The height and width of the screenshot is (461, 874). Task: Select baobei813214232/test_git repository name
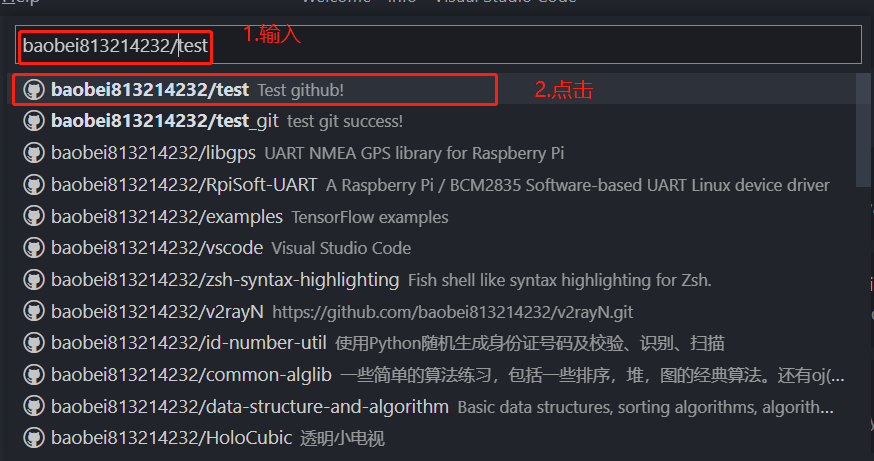click(165, 121)
